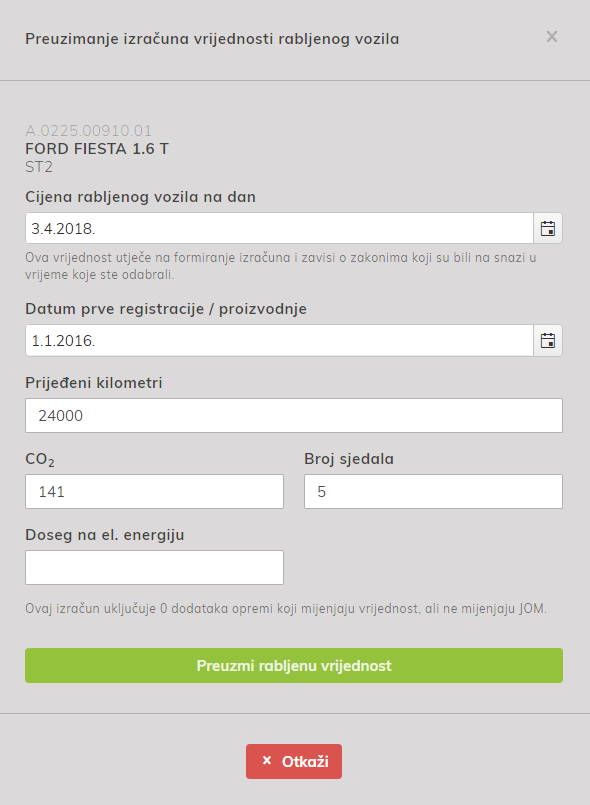Click the green Preuzmi rabljenu vrijednost button

[294, 665]
